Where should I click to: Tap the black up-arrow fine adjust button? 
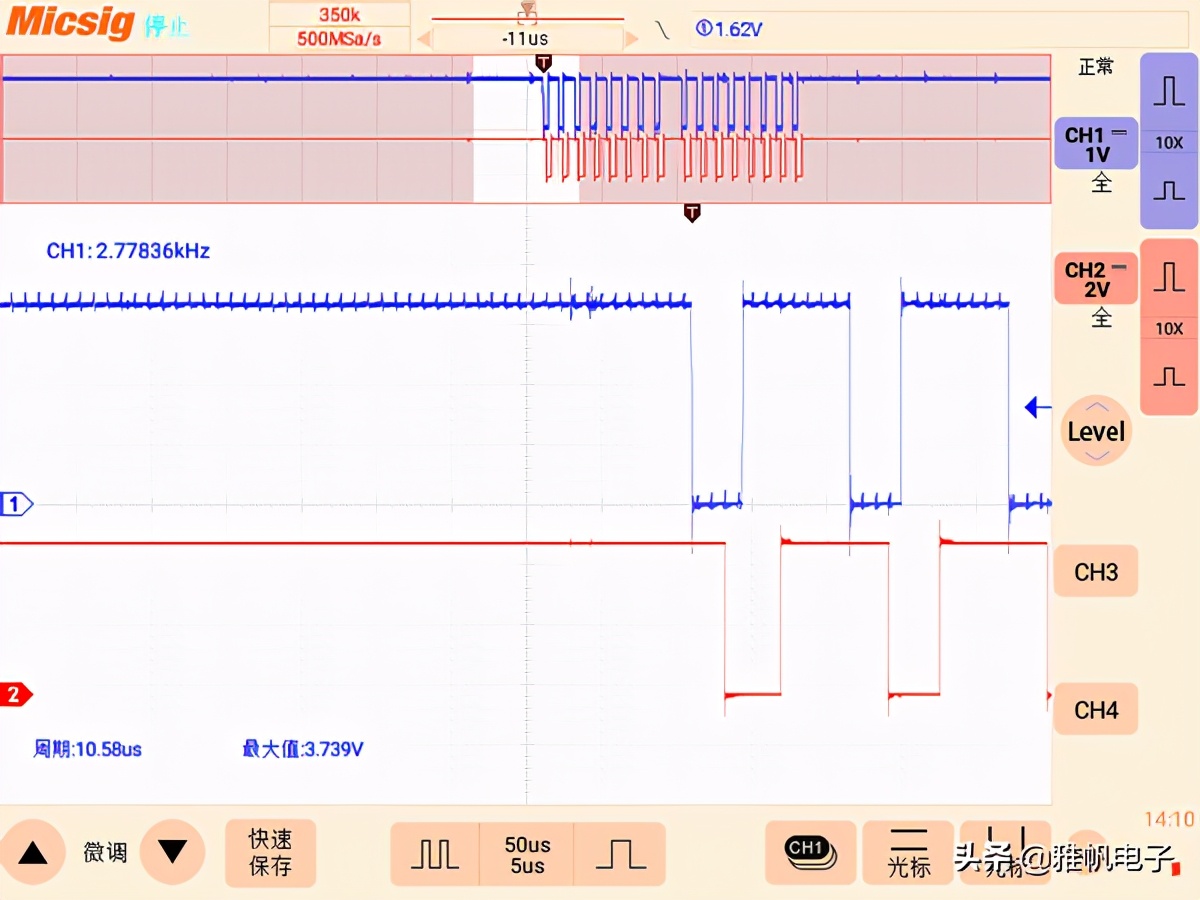[x=33, y=852]
